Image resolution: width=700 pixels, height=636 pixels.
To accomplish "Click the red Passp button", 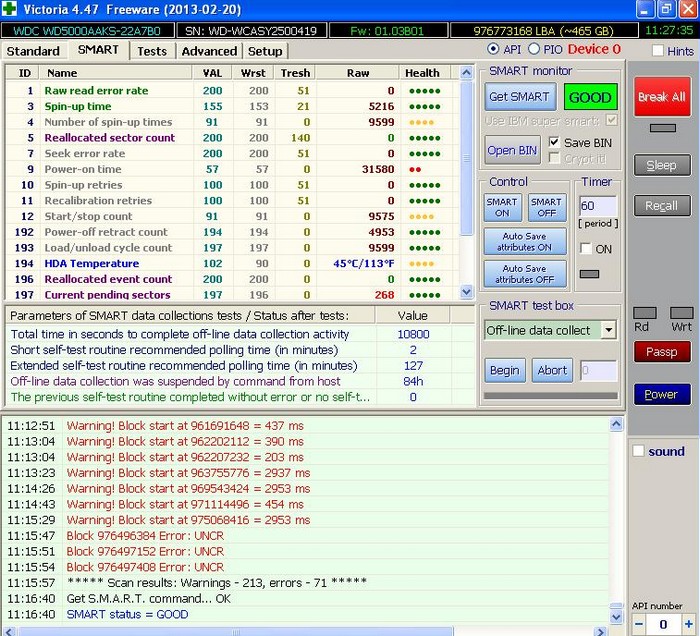I will click(661, 352).
